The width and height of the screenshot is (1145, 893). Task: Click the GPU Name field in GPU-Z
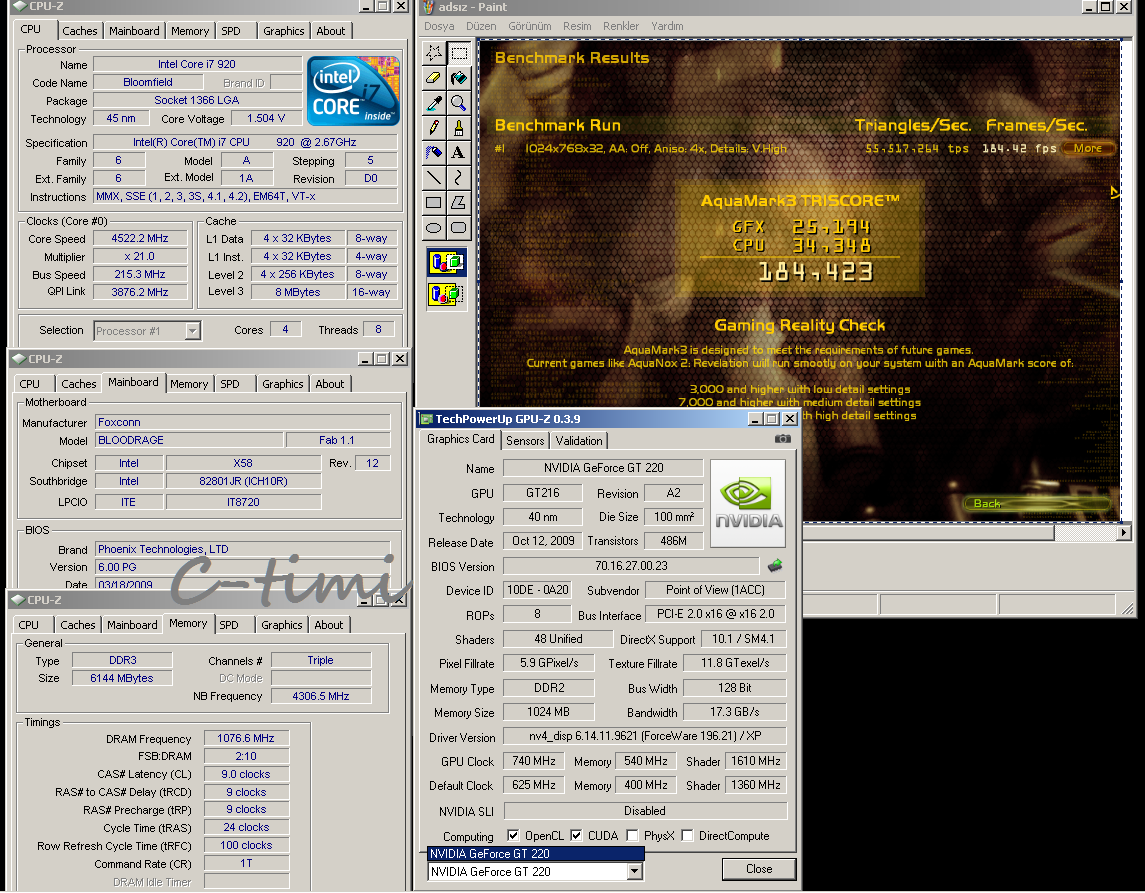603,467
